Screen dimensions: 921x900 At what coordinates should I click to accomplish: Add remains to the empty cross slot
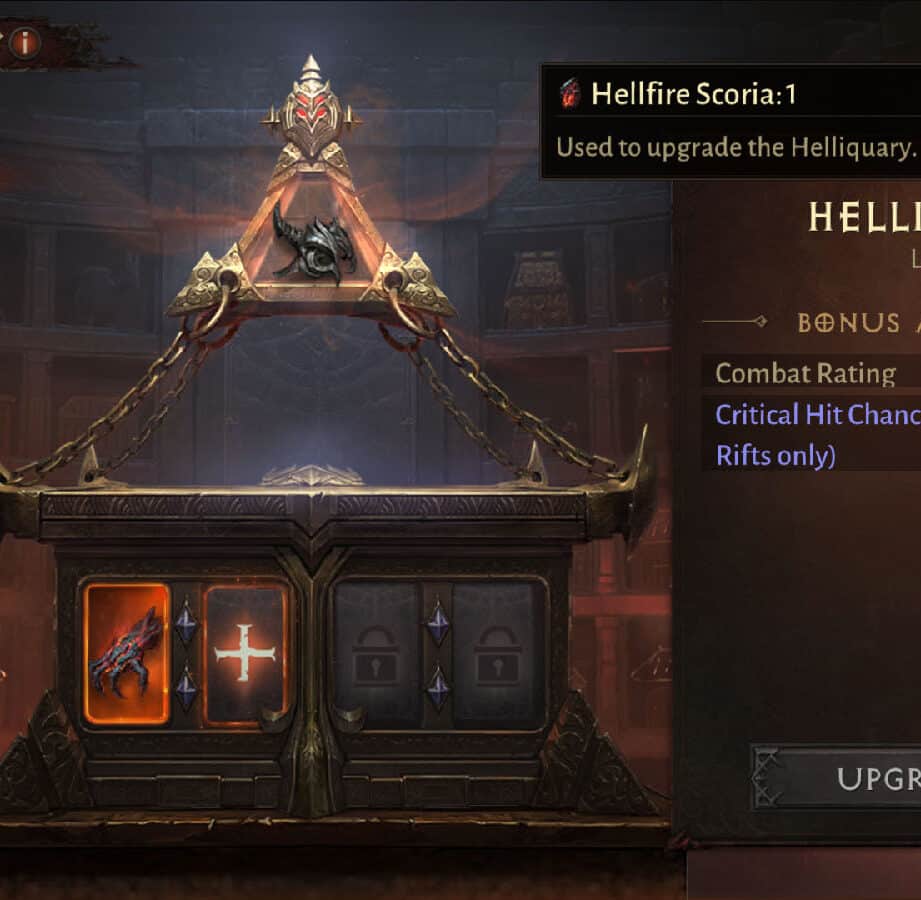click(244, 653)
